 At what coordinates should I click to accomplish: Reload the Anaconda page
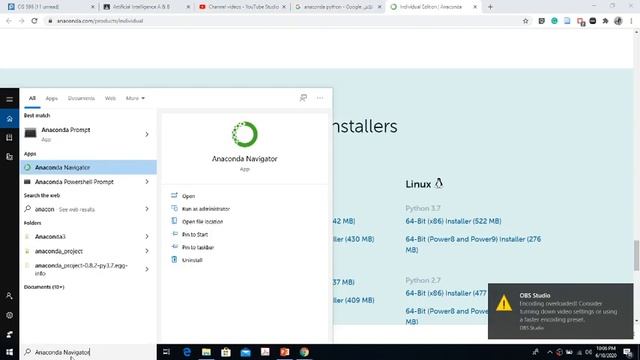pyautogui.click(x=34, y=20)
